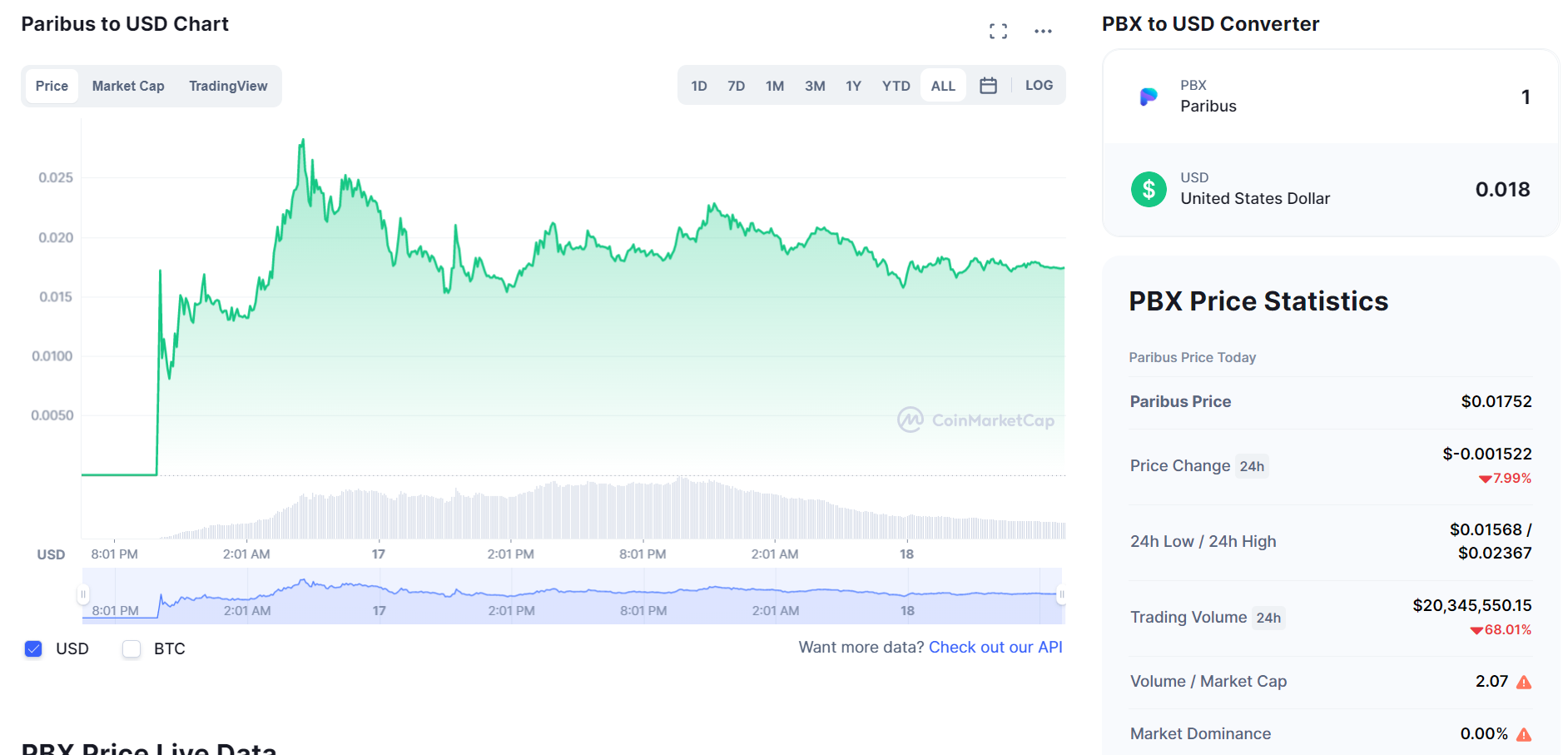The image size is (1568, 755).
Task: Click the Paribus Price value $0.01752
Action: point(1496,401)
